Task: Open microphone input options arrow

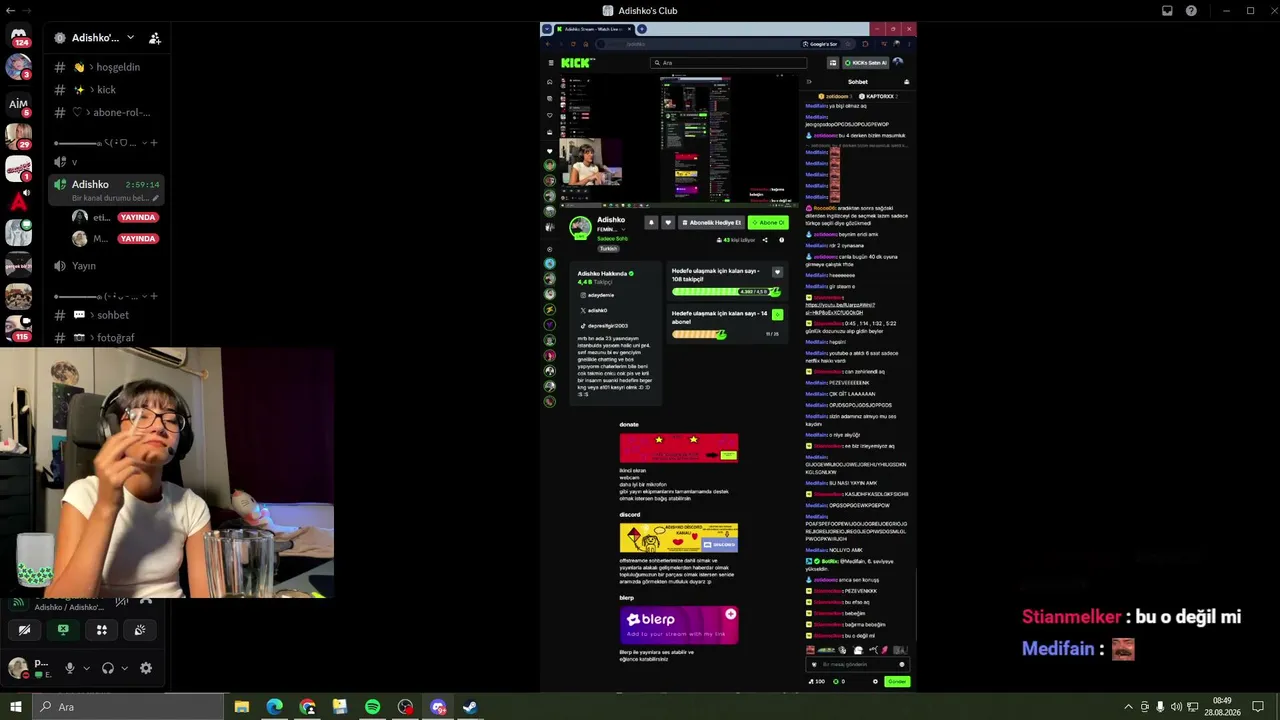Action: click(86, 668)
